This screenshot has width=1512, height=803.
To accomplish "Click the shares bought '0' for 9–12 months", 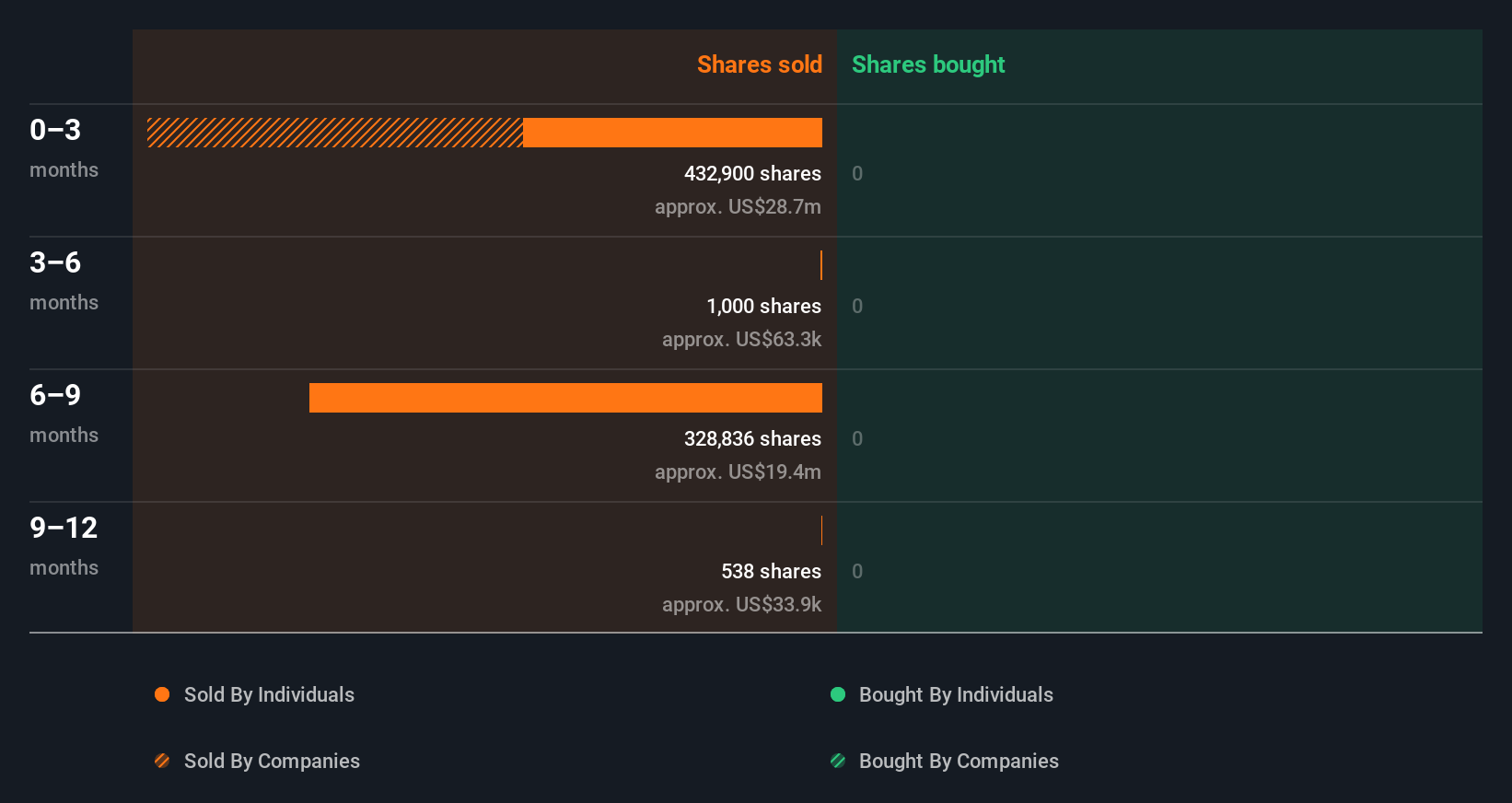I will coord(857,572).
